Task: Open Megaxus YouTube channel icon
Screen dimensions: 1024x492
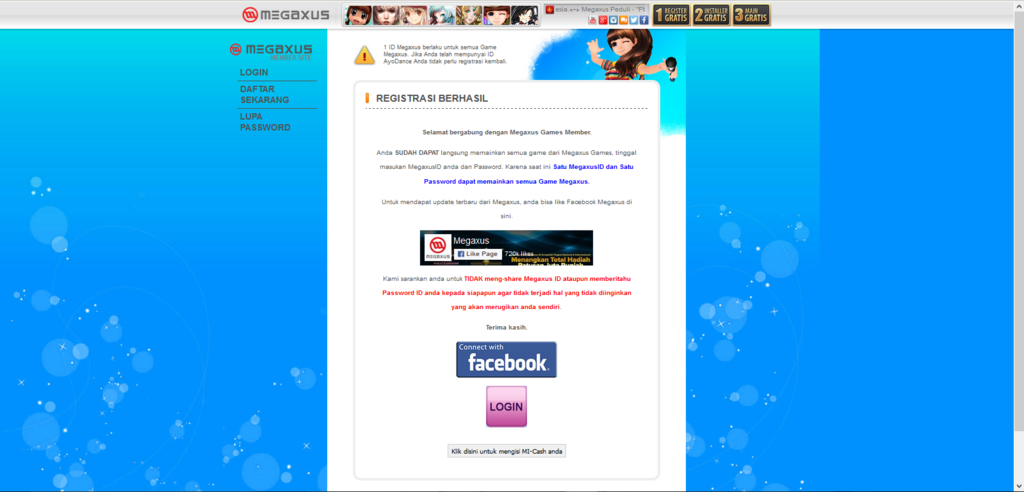Action: coord(593,20)
